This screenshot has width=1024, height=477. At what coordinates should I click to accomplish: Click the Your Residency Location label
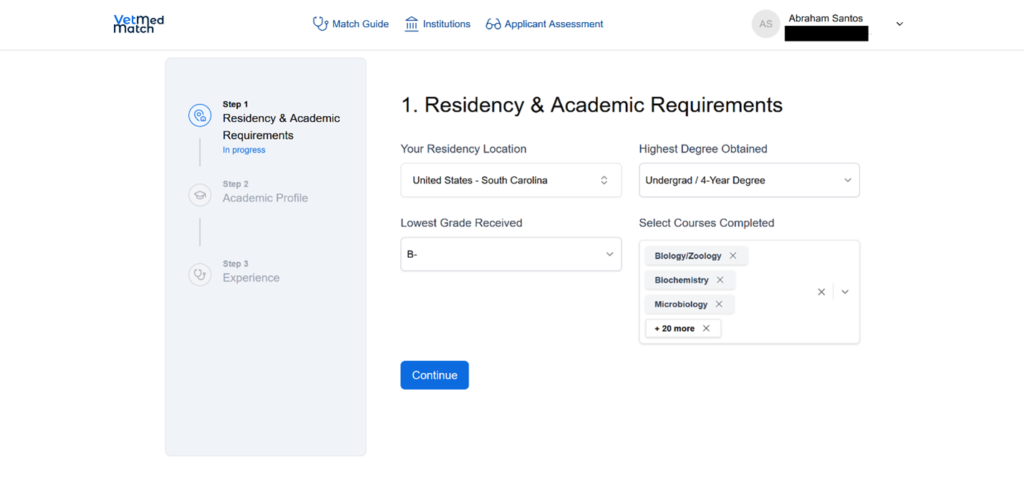pyautogui.click(x=463, y=149)
